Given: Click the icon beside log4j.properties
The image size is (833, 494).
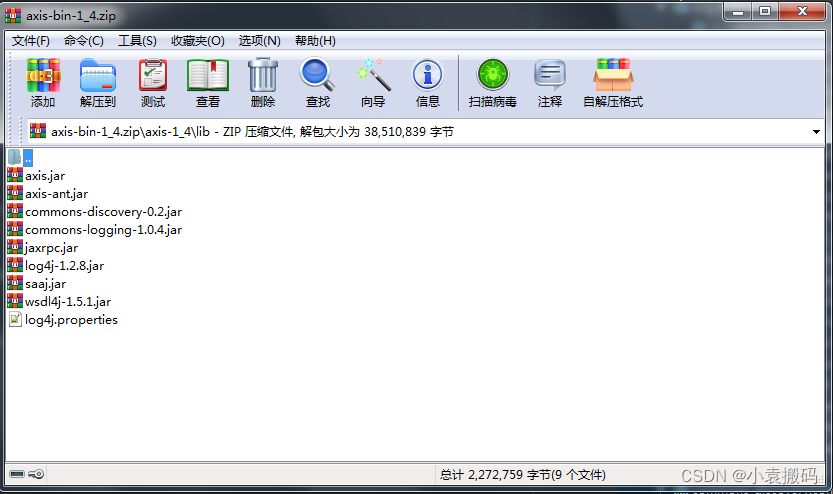Looking at the screenshot, I should 15,319.
